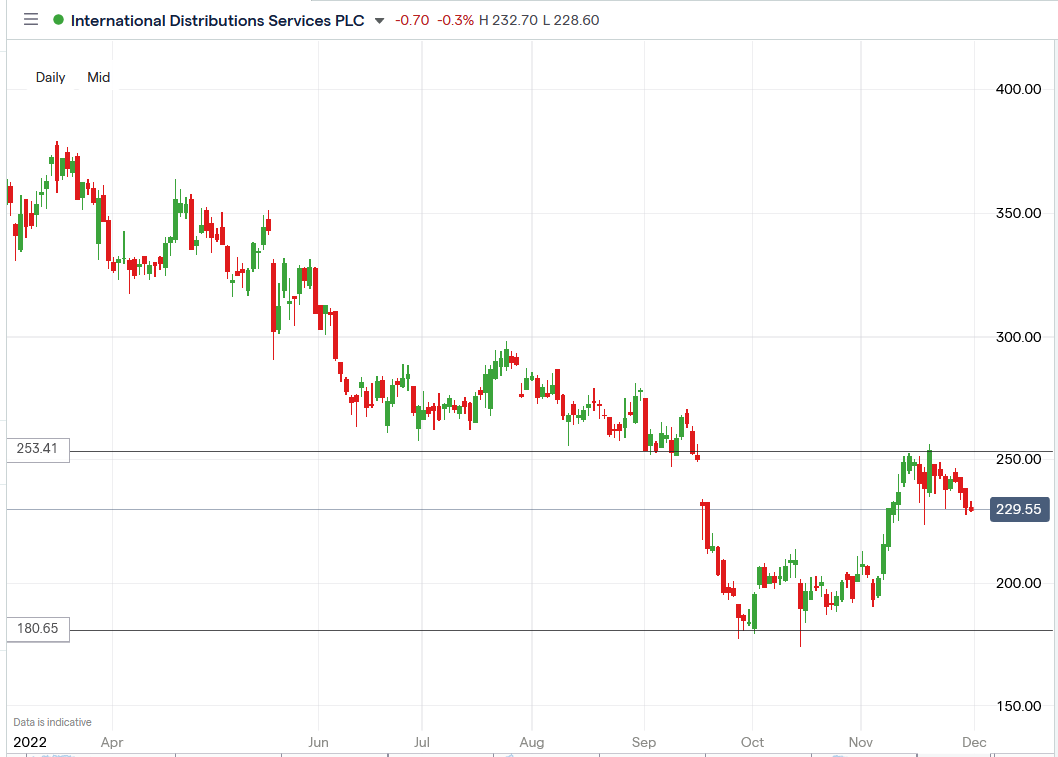
Task: Click the Apr label on time axis
Action: click(x=112, y=743)
